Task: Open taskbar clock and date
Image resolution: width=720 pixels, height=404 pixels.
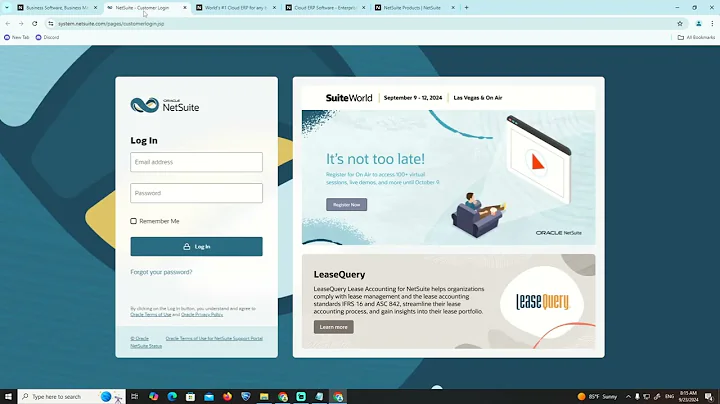Action: click(688, 397)
